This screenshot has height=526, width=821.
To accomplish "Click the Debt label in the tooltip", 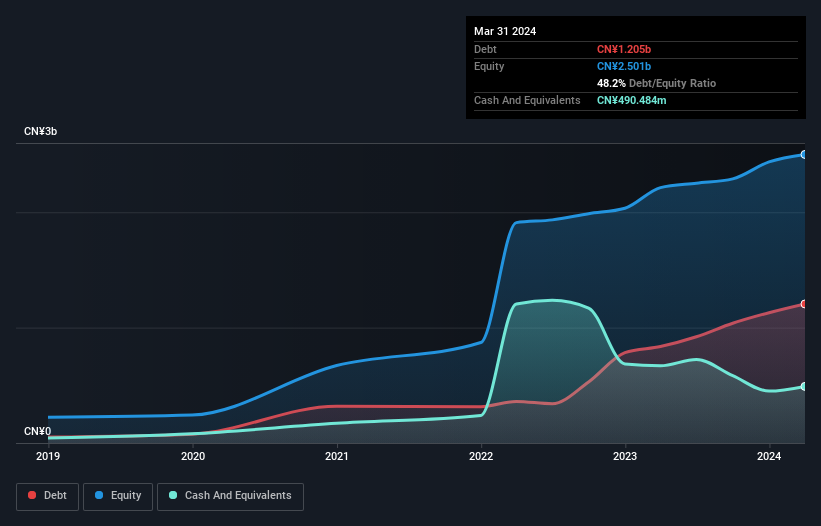I will click(x=485, y=49).
